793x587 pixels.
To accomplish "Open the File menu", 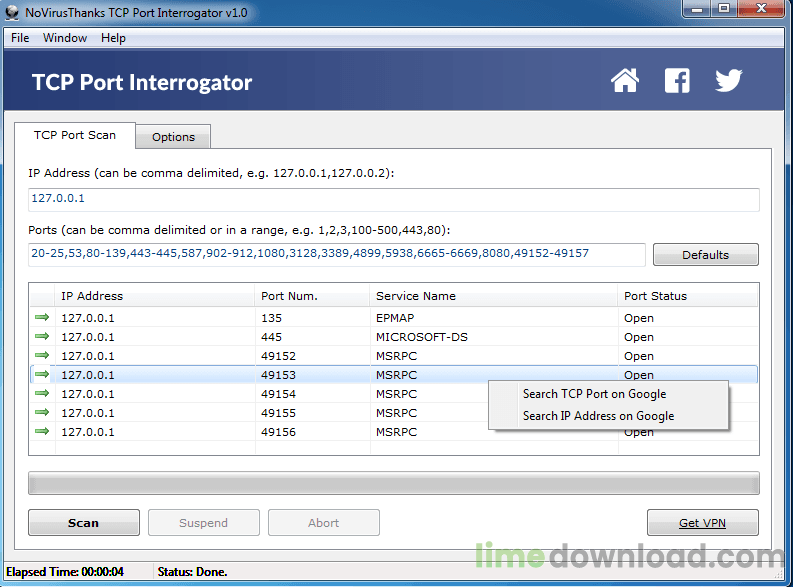I will (x=20, y=38).
